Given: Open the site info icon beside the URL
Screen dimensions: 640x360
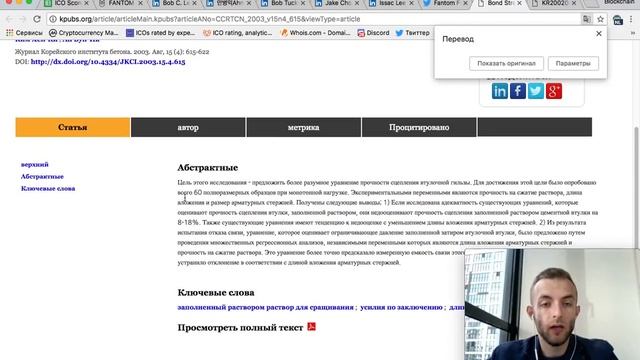Looking at the screenshot, I should pos(53,19).
